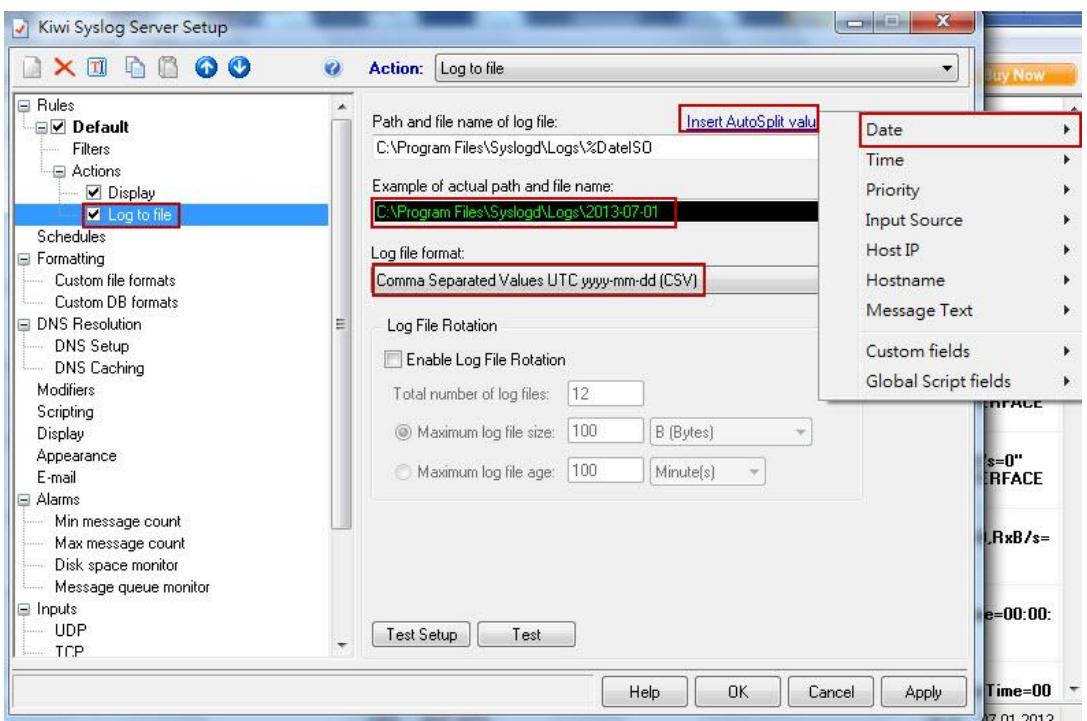This screenshot has height=721, width=1087.
Task: Click tree panel scroll down arrow
Action: 341,645
